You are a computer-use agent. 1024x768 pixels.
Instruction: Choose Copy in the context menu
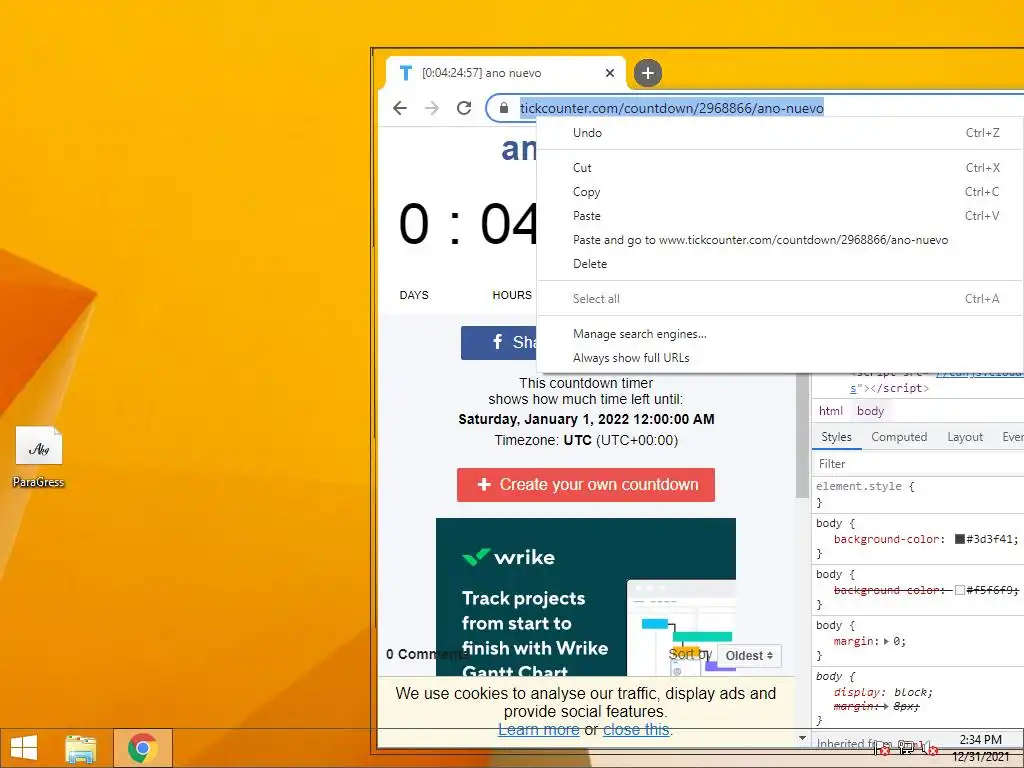pos(780,192)
